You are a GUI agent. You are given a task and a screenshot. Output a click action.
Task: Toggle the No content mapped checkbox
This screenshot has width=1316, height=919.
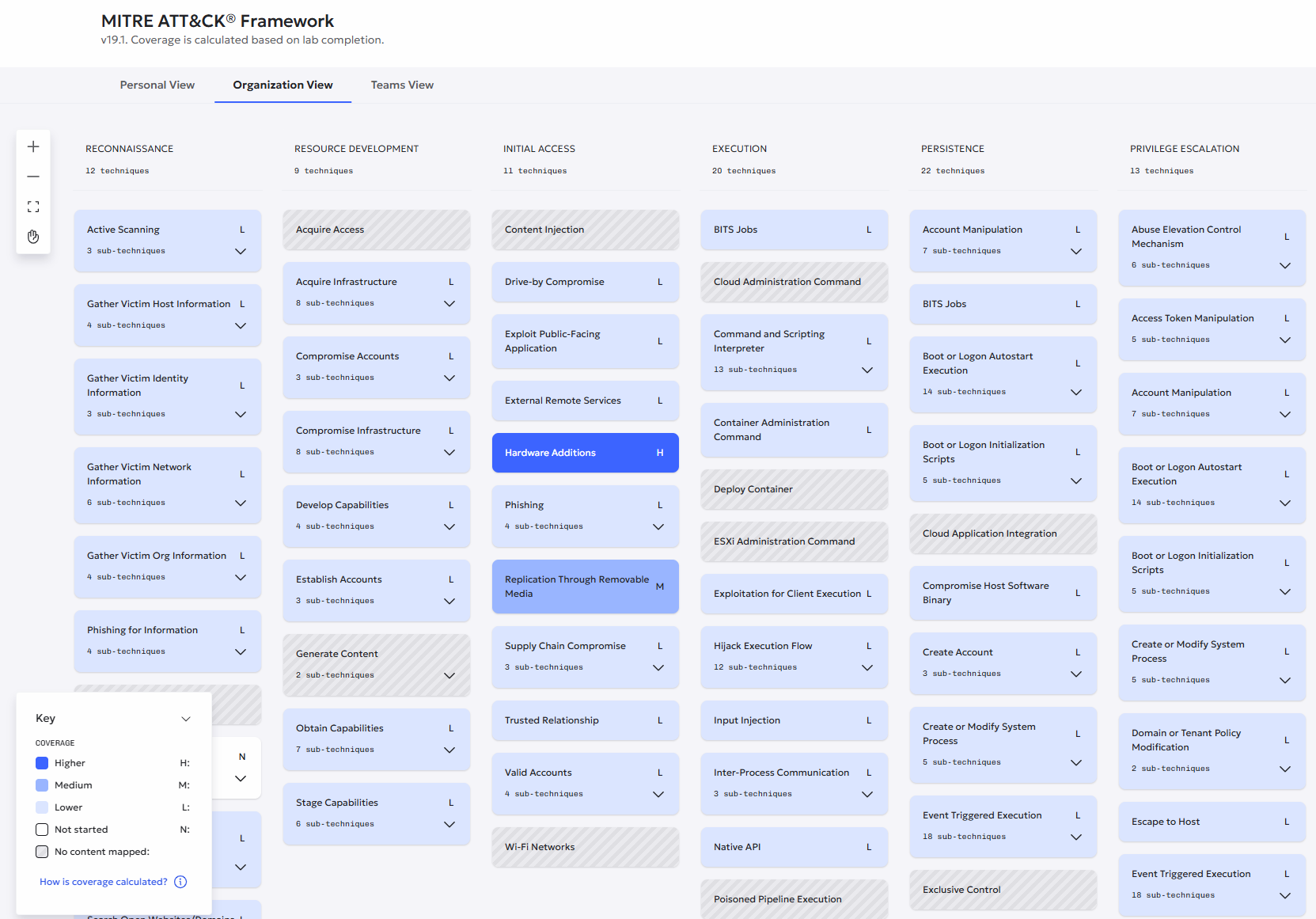pyautogui.click(x=42, y=852)
